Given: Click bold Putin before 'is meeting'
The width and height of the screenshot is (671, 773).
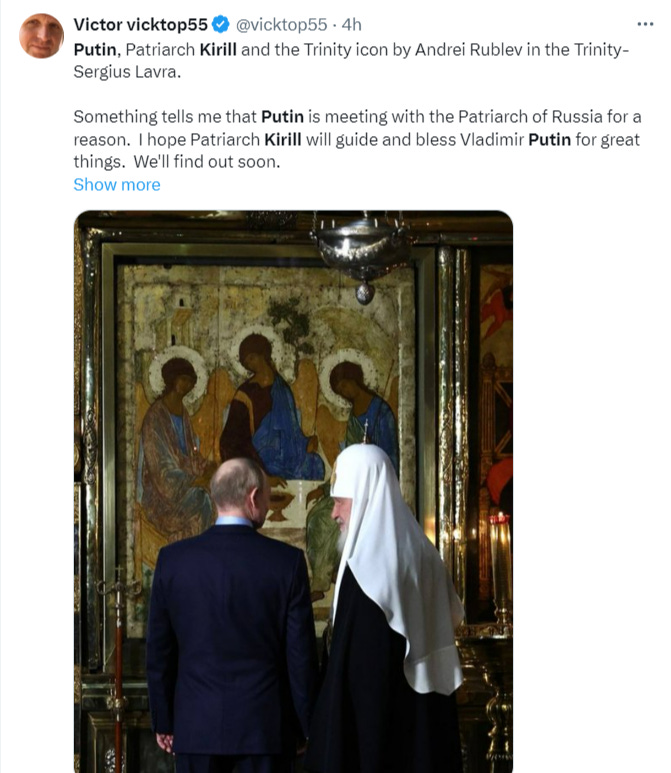Looking at the screenshot, I should (x=283, y=117).
